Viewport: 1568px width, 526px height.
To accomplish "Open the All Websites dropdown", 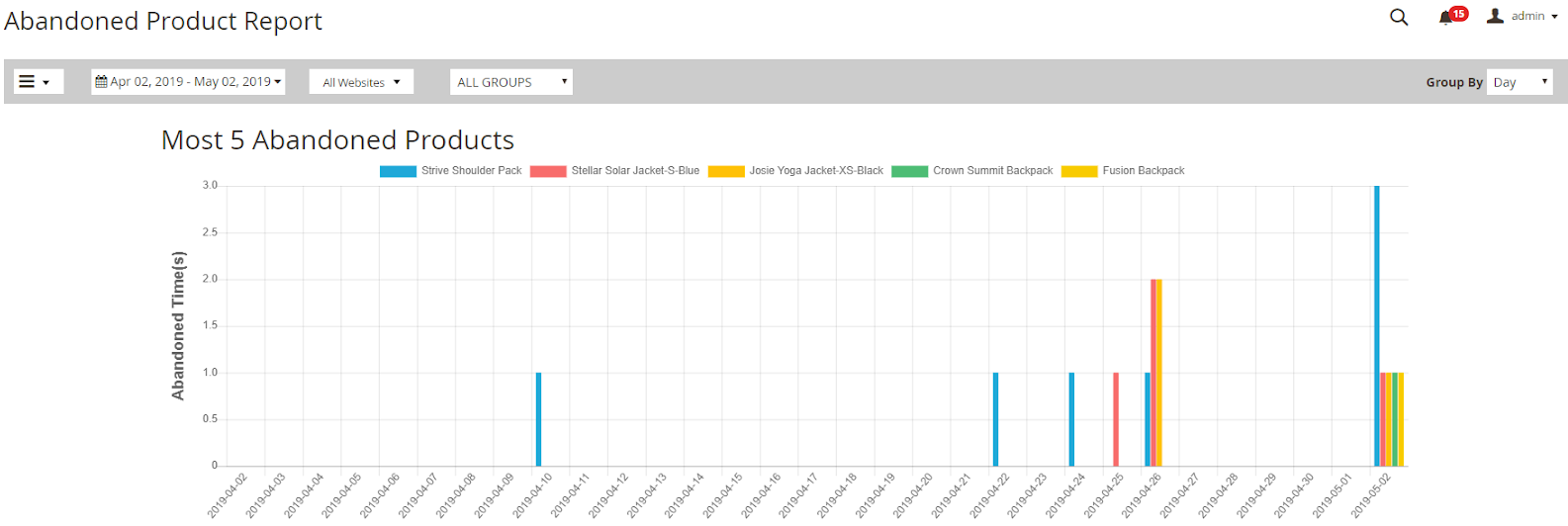I will pyautogui.click(x=361, y=82).
